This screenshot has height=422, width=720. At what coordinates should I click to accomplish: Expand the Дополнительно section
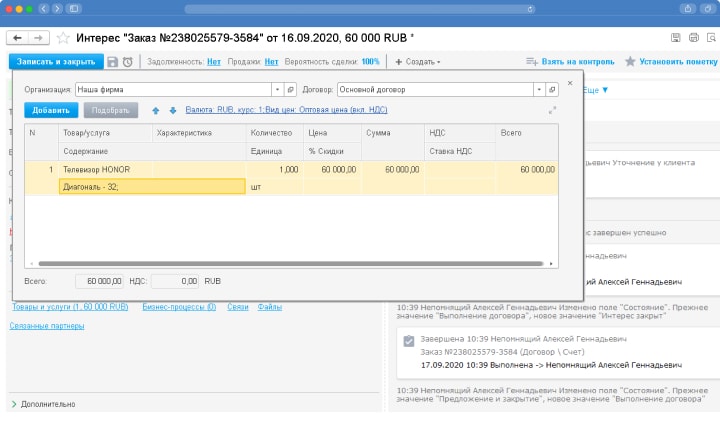click(14, 404)
